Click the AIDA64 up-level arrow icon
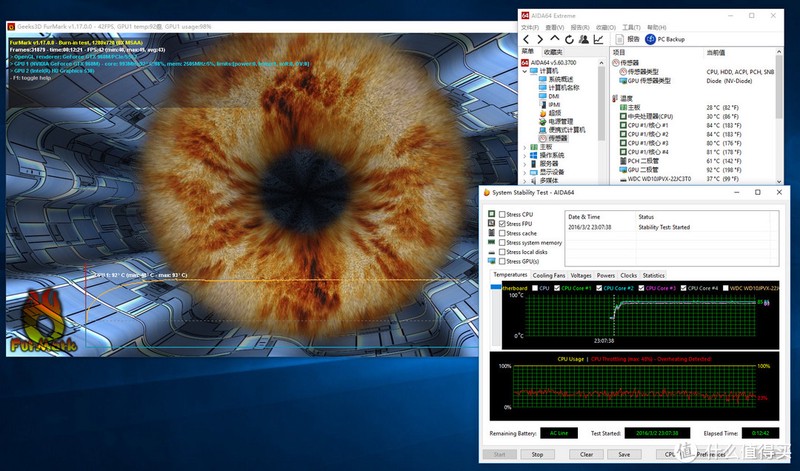This screenshot has height=471, width=800. (555, 39)
